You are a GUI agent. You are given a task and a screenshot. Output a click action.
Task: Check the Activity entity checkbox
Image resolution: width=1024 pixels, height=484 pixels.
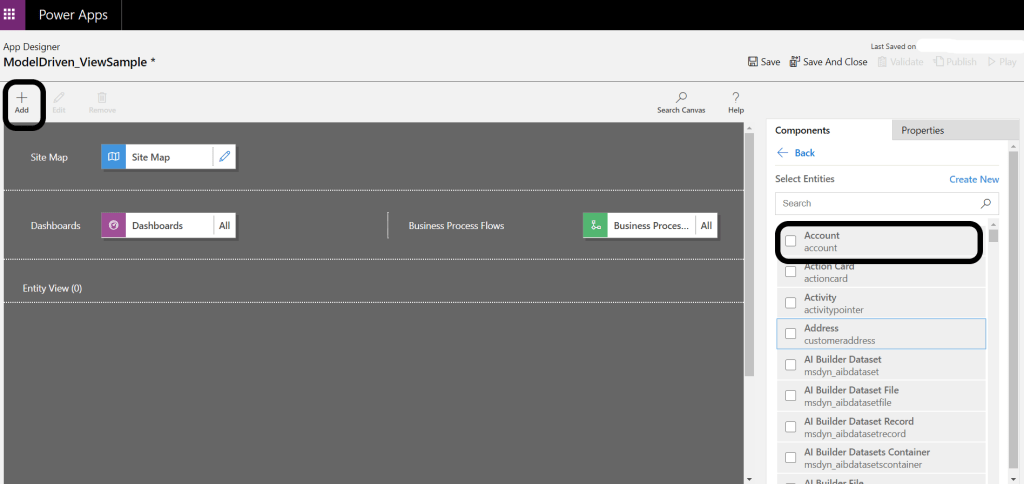click(791, 303)
